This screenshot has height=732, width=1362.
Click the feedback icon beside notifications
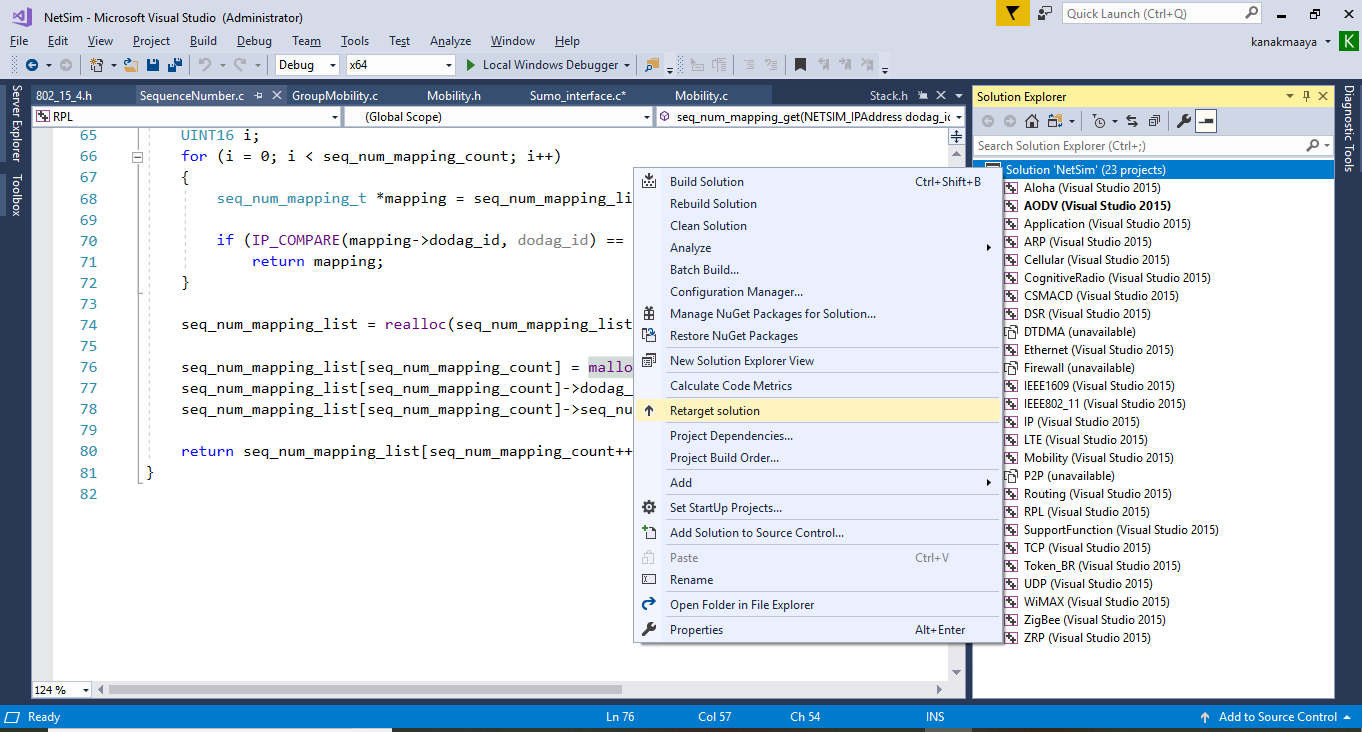pos(1045,13)
